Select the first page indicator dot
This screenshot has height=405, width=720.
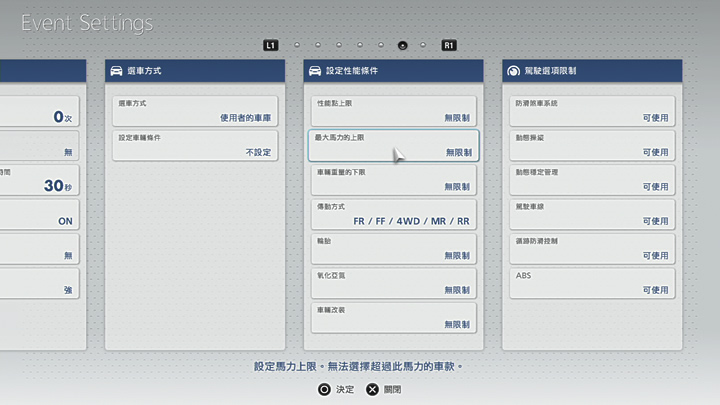296,45
